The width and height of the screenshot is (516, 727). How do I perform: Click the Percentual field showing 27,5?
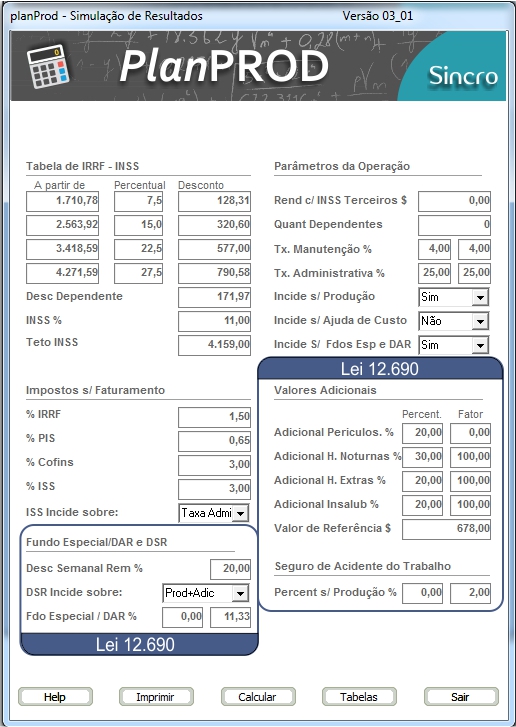click(139, 273)
